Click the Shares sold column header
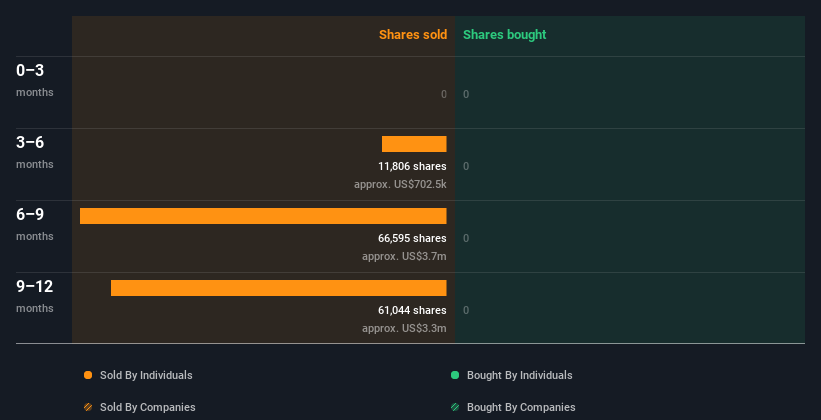 (413, 35)
